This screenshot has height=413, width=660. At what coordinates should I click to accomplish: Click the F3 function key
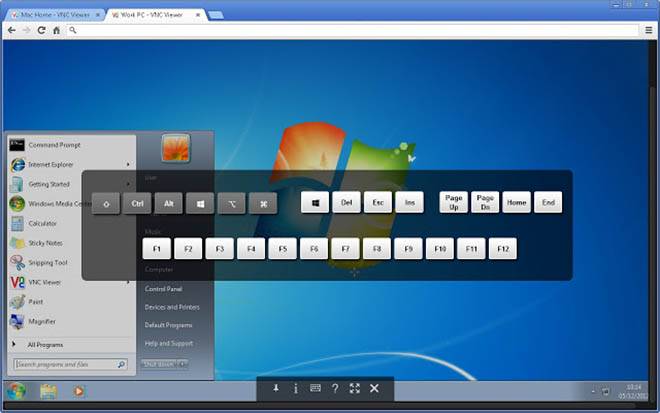[220, 249]
